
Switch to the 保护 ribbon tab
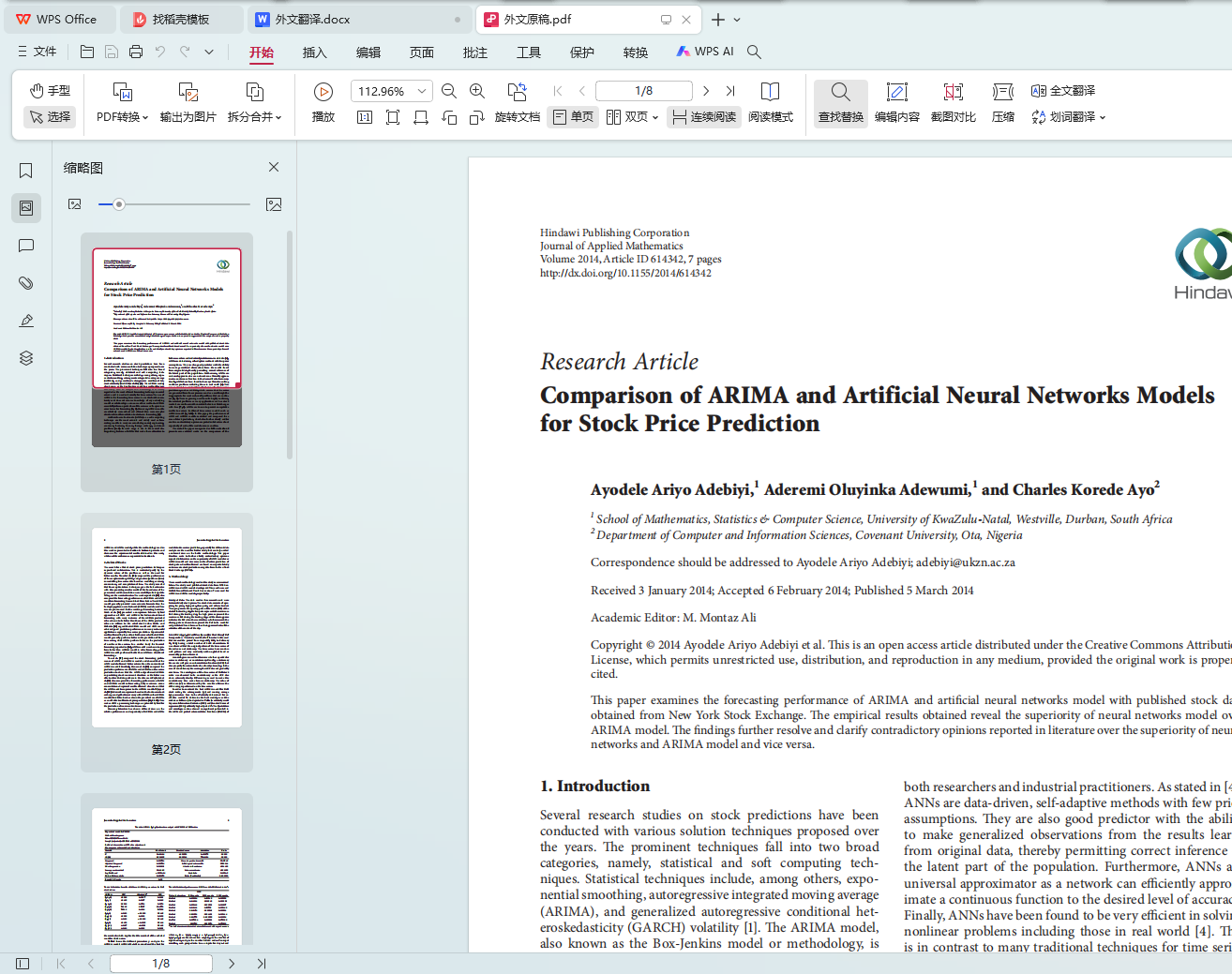point(582,52)
